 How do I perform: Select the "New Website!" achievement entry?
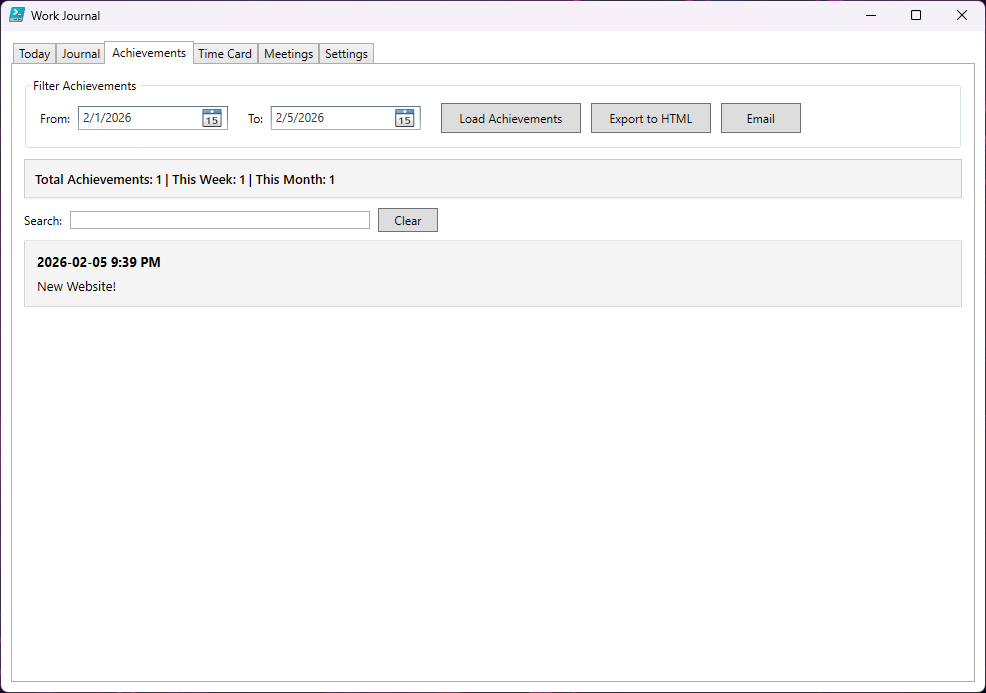tap(492, 274)
